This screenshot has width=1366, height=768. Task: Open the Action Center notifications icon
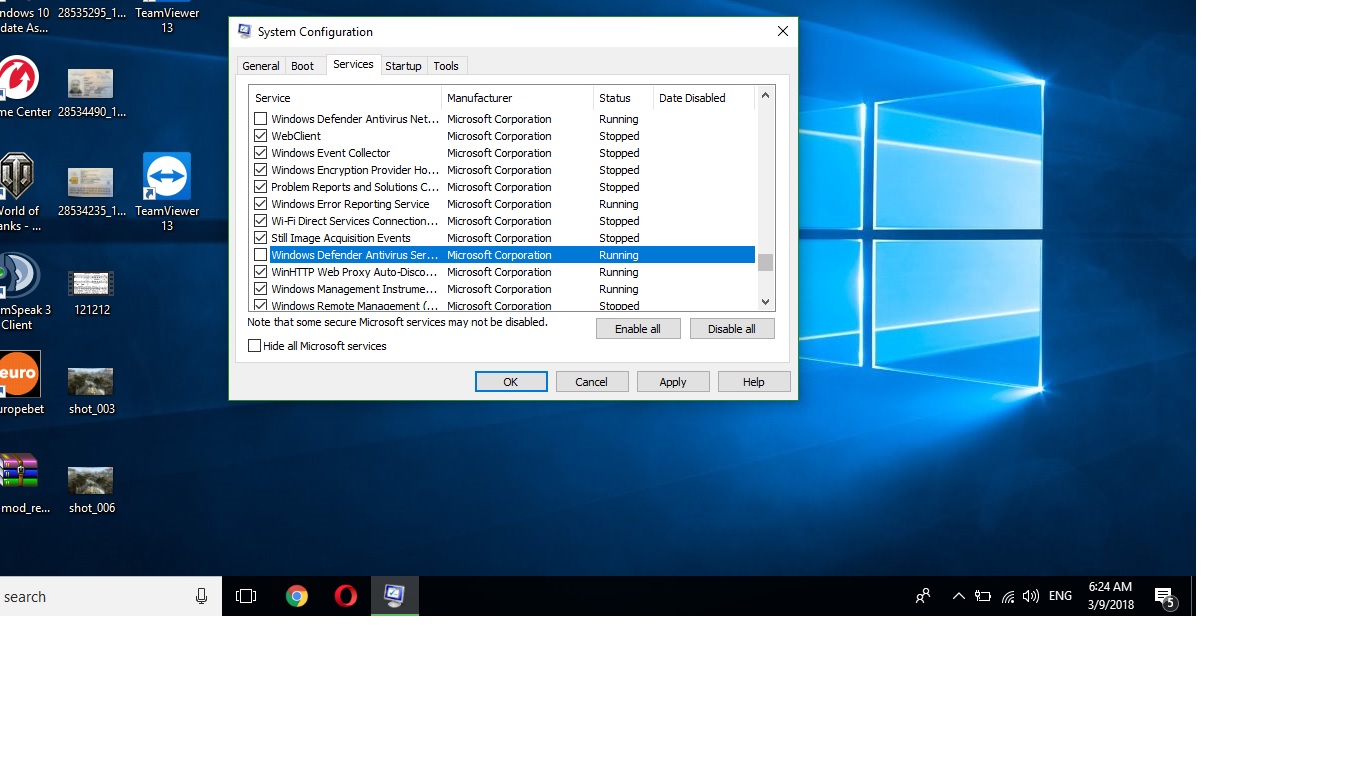click(1164, 597)
